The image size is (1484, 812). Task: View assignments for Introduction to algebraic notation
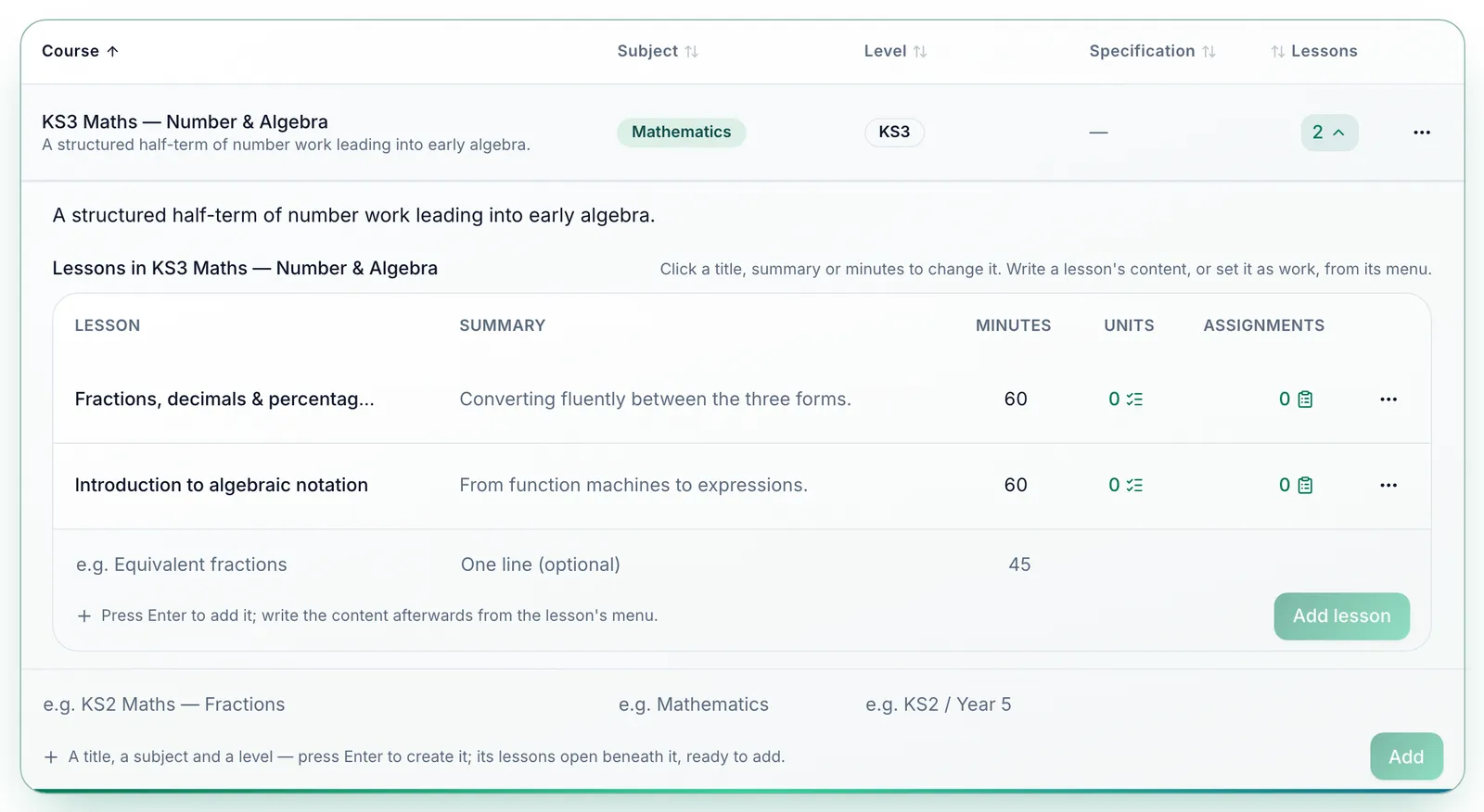(x=1296, y=486)
